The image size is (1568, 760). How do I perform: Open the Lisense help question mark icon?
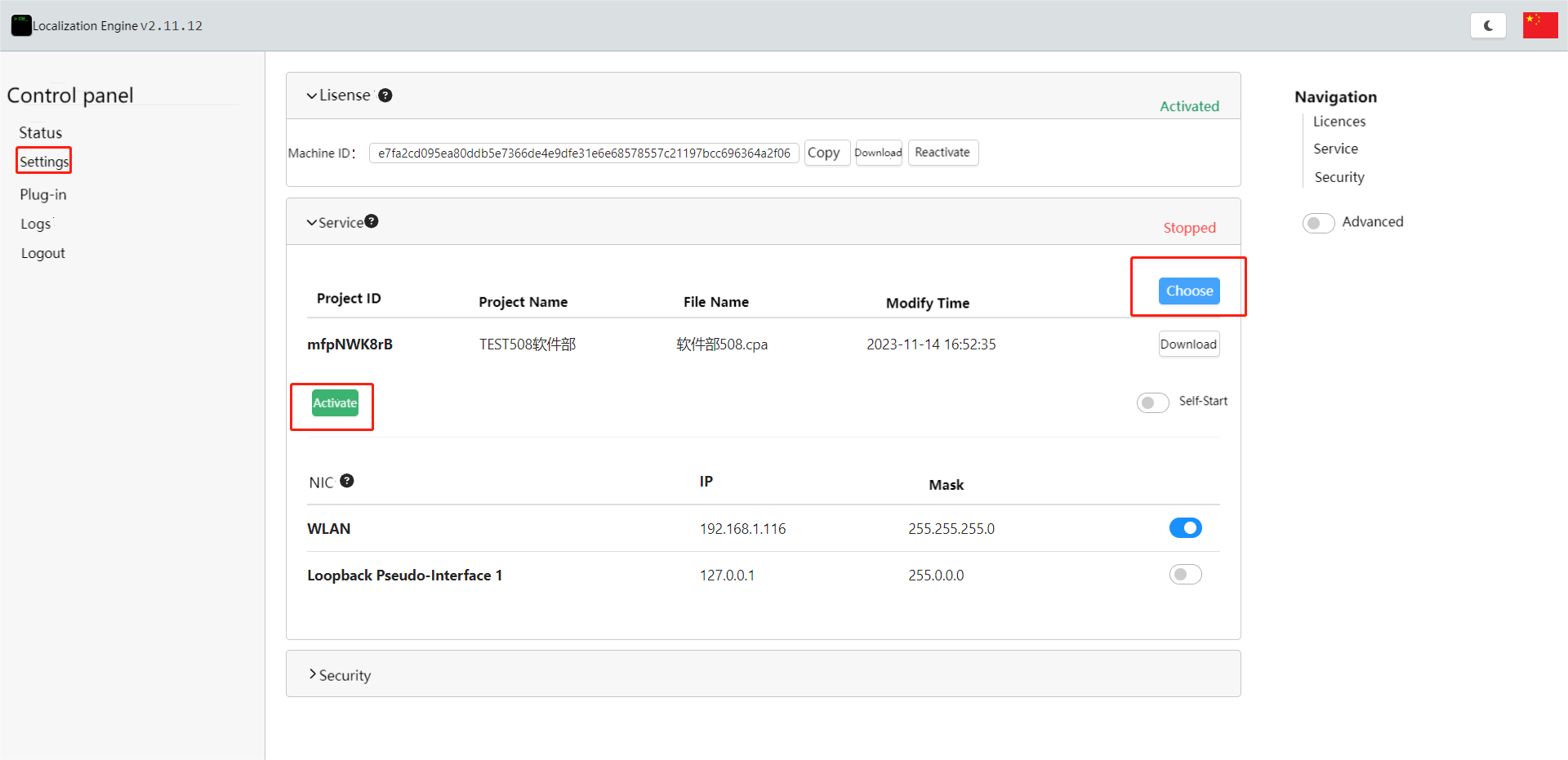point(385,96)
